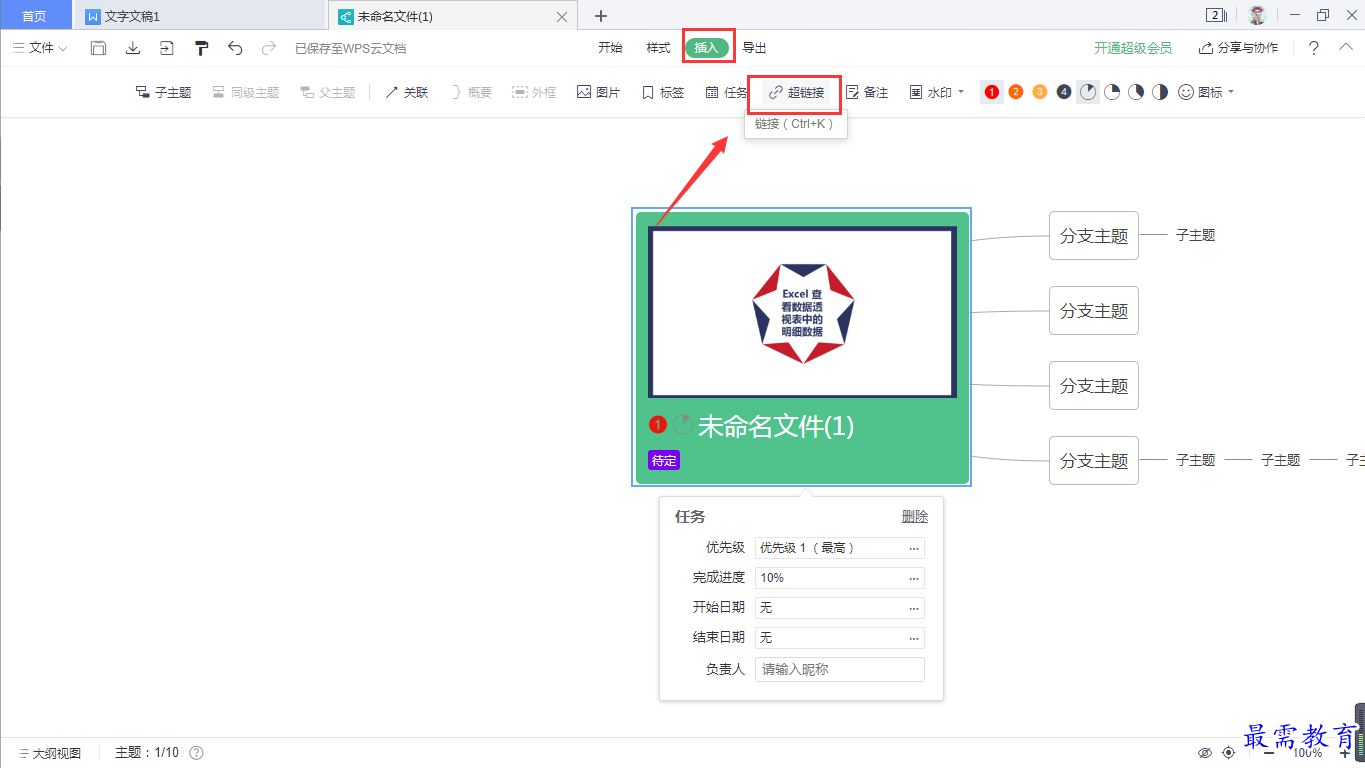Apply dark priority 4 marker
This screenshot has width=1365, height=768.
click(1064, 92)
